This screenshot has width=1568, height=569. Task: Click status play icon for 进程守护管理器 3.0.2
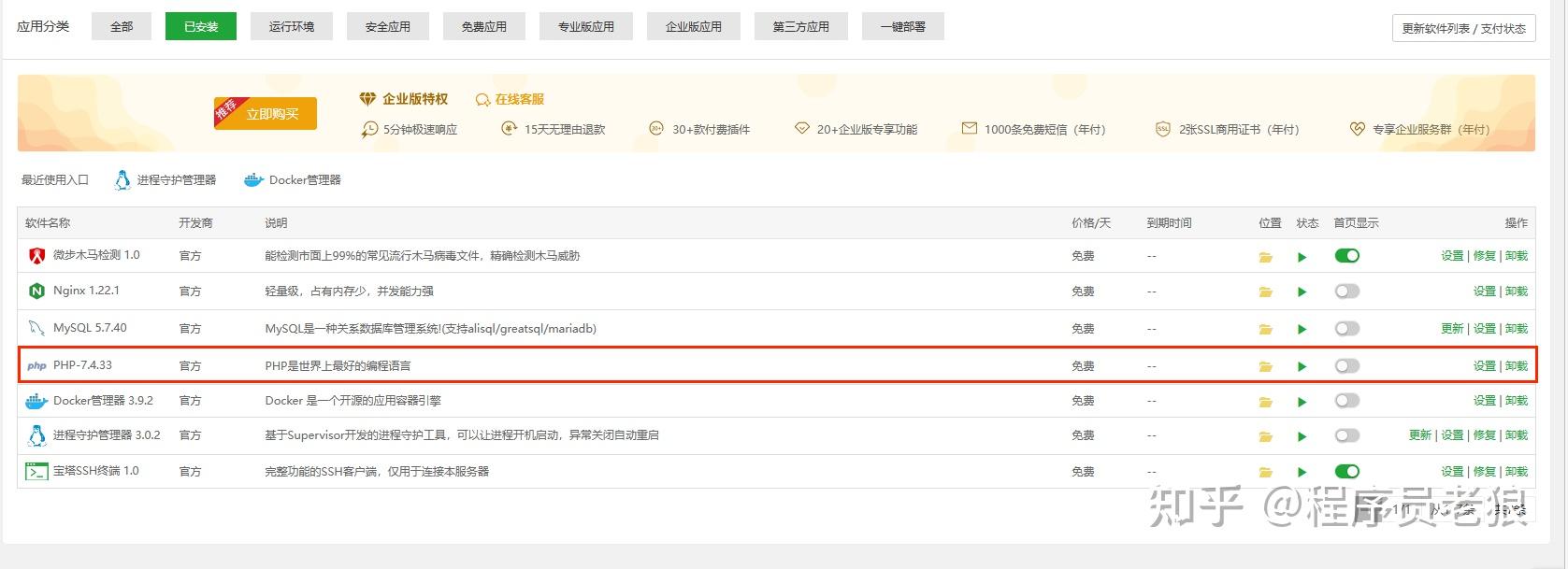coord(1302,436)
